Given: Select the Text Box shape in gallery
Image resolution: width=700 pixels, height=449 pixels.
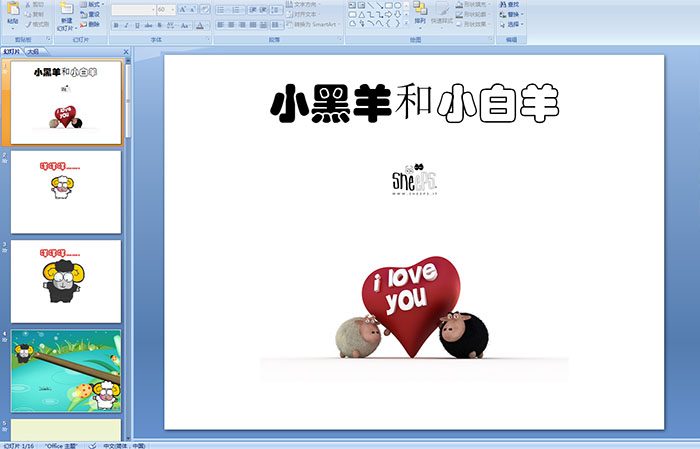Looking at the screenshot, I should click(352, 5).
